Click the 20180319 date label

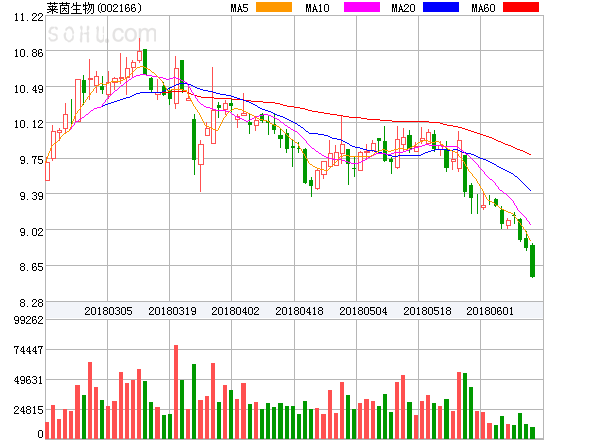coord(172,311)
